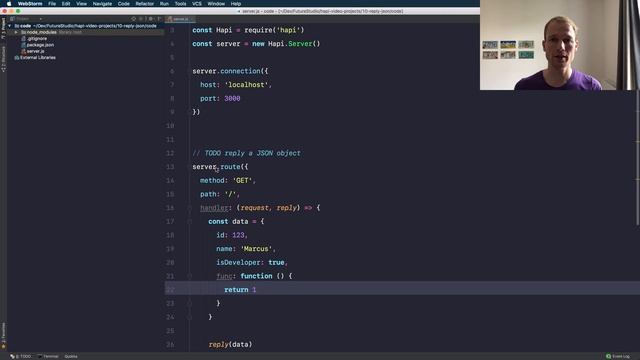Screen dimensions: 640x360
Task: Open the TODO tool window
Action: click(21, 356)
